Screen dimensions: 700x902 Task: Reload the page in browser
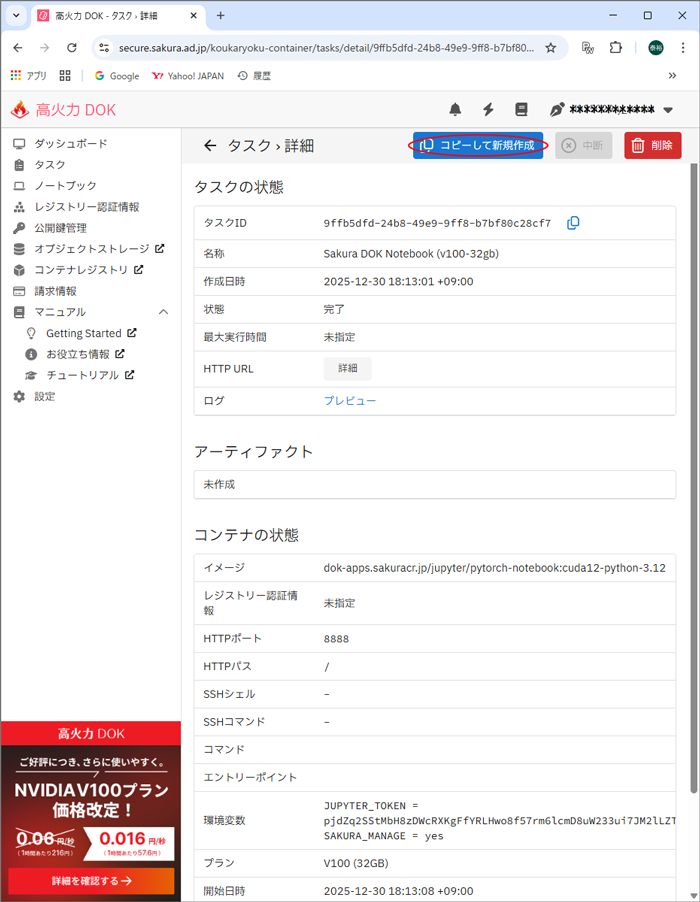pyautogui.click(x=71, y=48)
